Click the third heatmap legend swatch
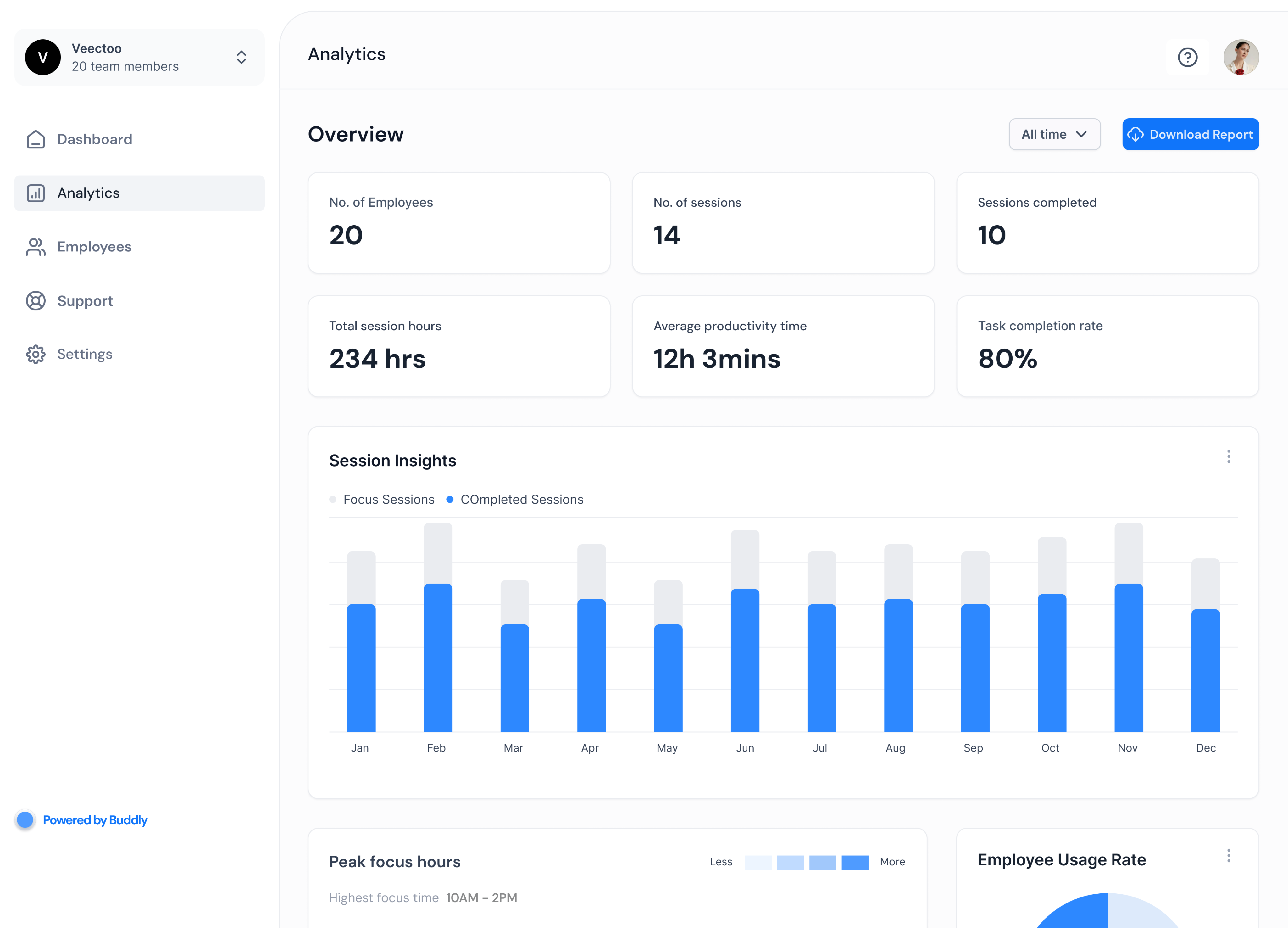The image size is (1288, 928). coord(823,862)
